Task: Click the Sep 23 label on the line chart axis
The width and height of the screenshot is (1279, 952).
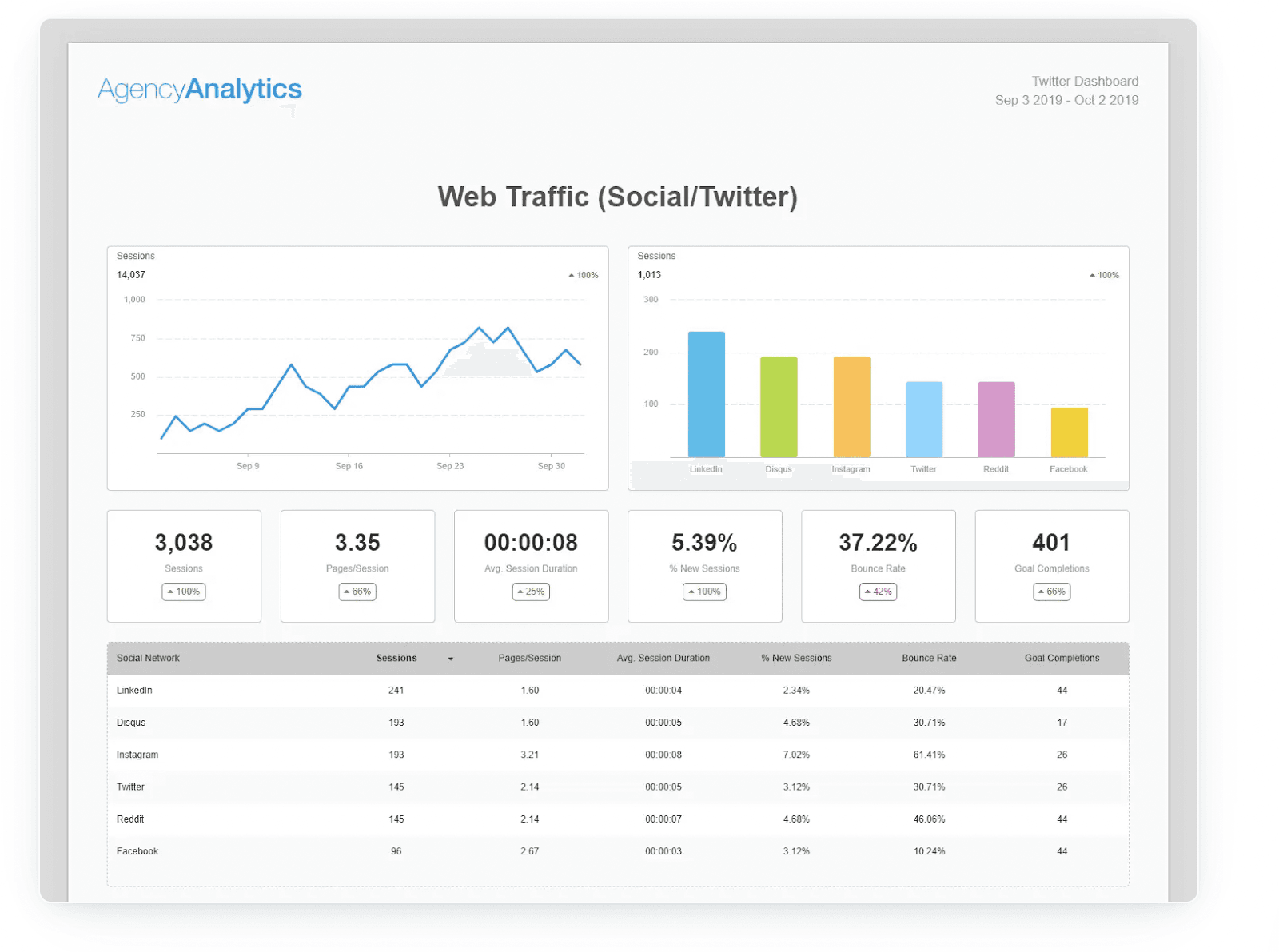Action: point(450,465)
